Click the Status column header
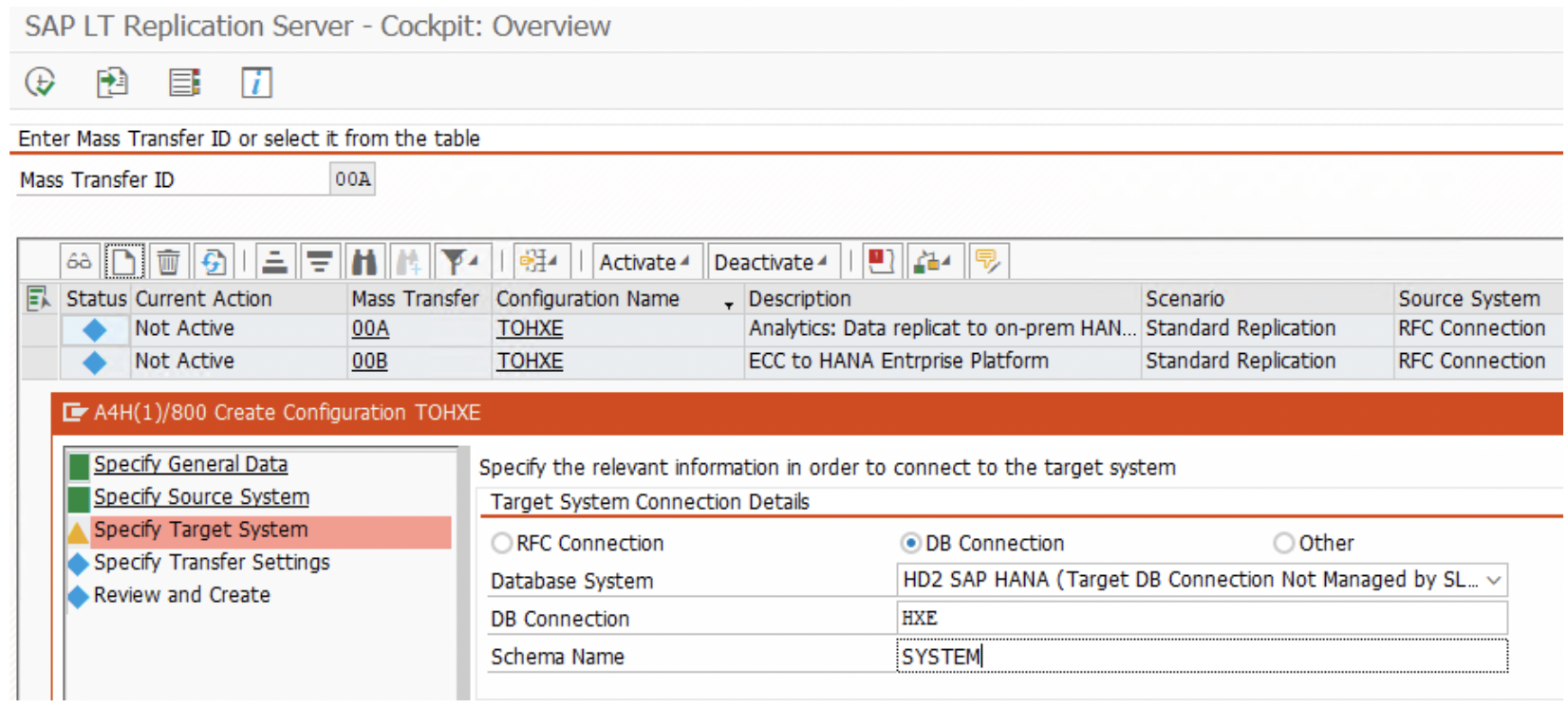Screen dimensions: 1568x708 click(95, 299)
